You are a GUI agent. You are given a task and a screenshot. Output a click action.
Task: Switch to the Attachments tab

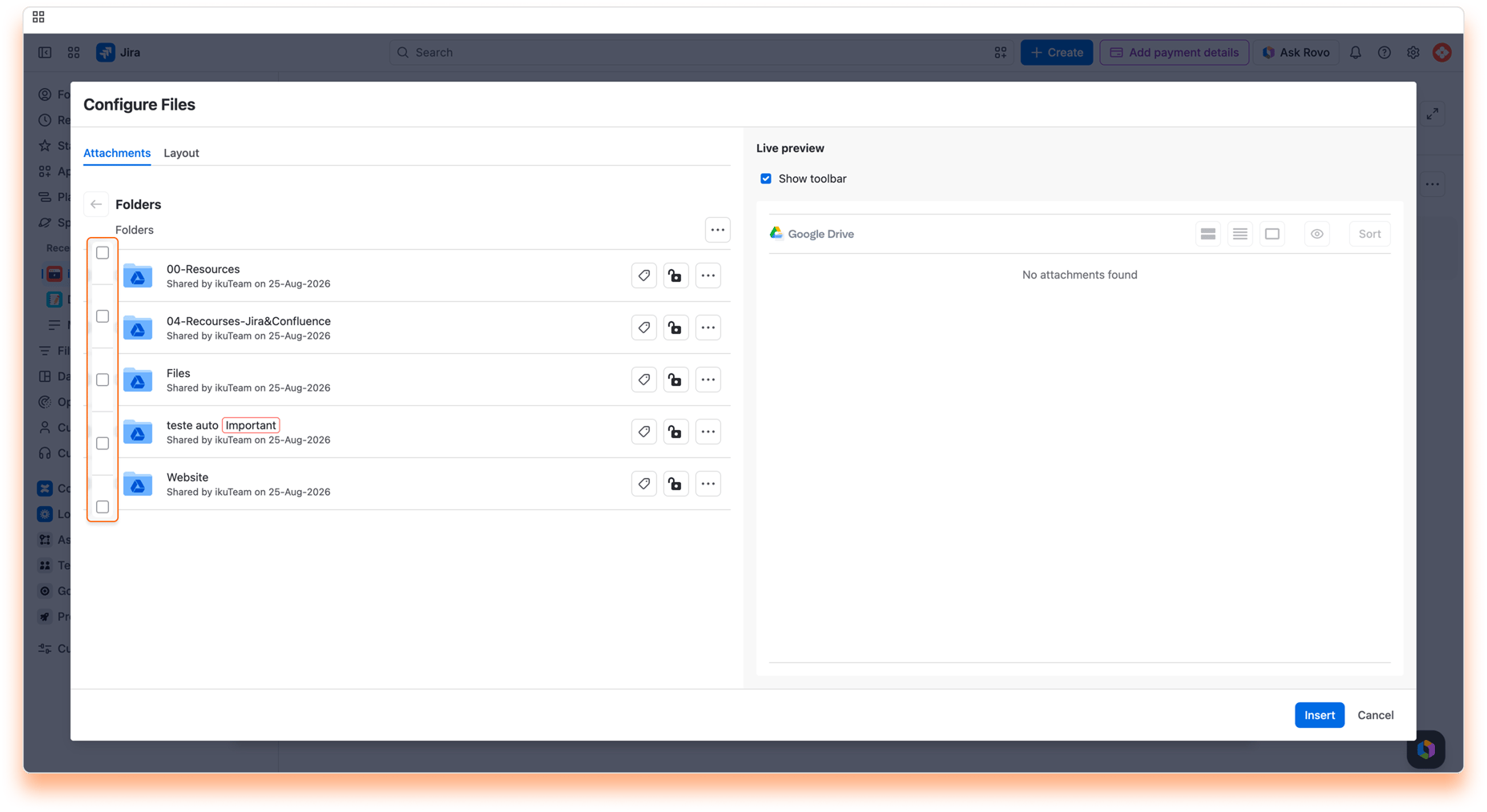tap(117, 153)
